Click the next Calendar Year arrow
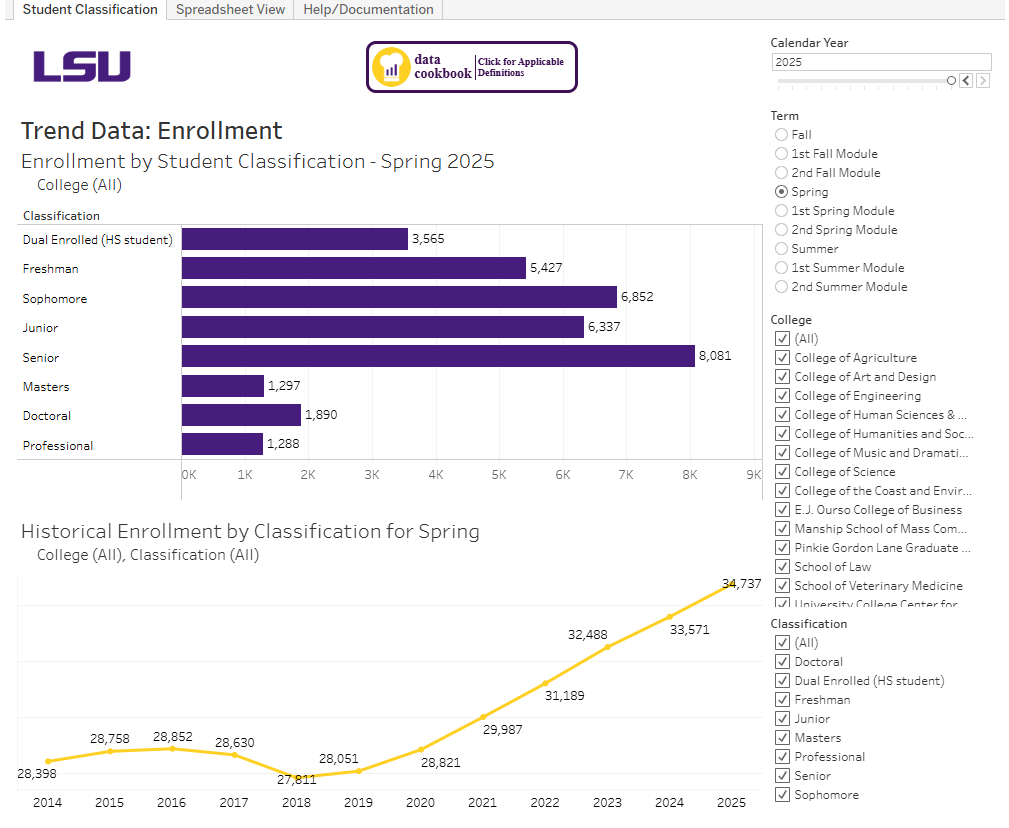Viewport: 1009px width, 828px height. 983,80
